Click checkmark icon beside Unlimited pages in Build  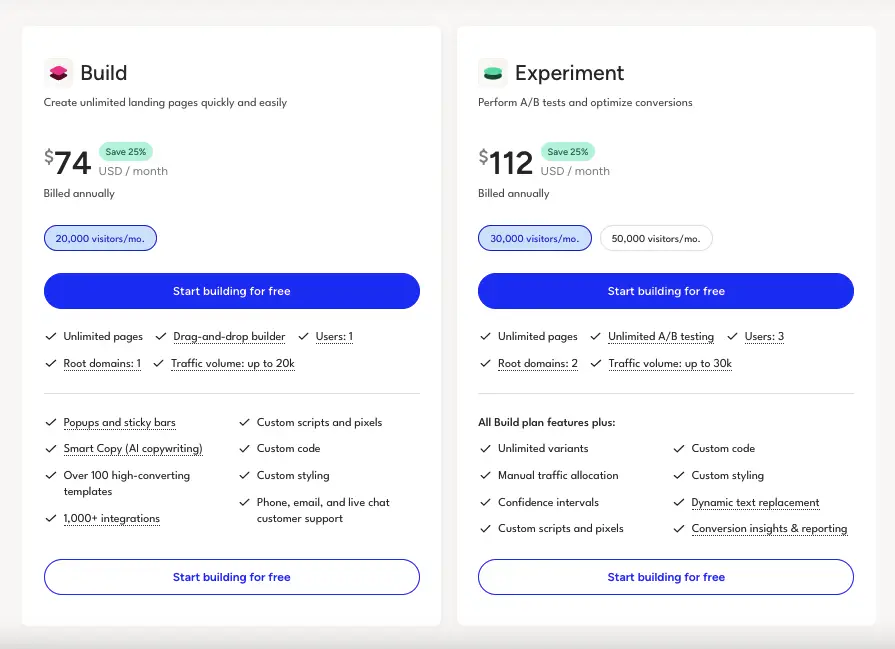point(51,336)
